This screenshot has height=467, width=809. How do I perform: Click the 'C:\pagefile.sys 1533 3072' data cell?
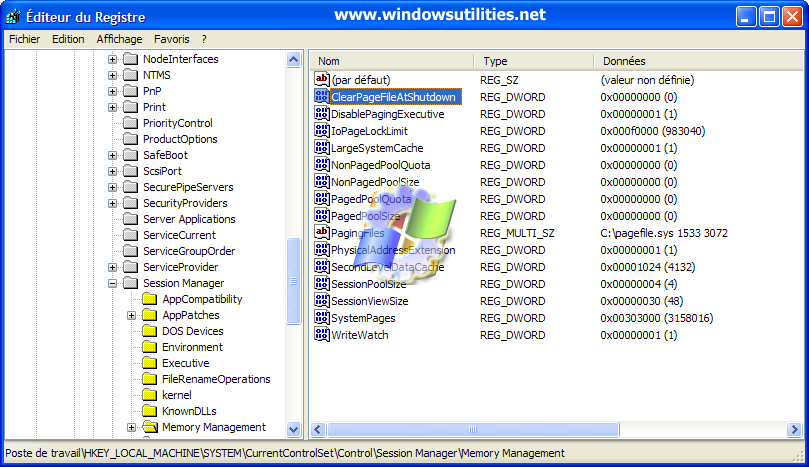point(664,233)
